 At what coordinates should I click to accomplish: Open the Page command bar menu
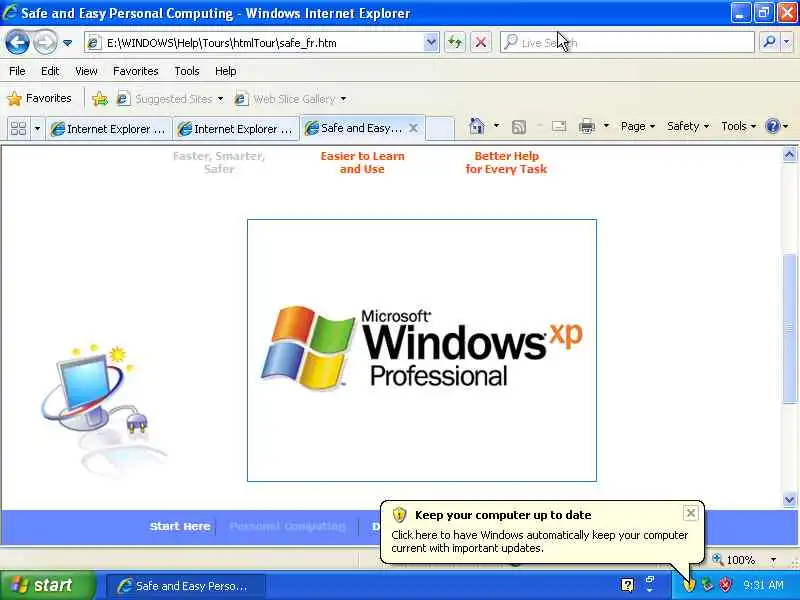pyautogui.click(x=638, y=126)
